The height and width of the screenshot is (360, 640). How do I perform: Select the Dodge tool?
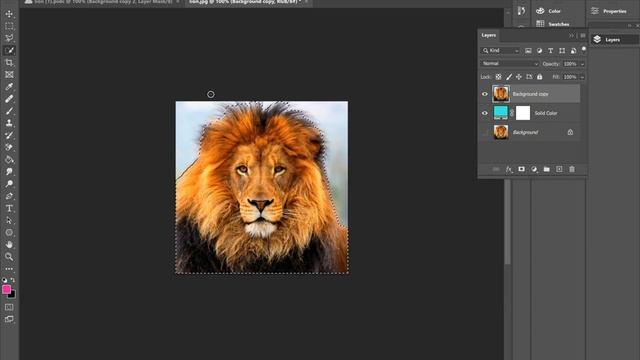[9, 184]
